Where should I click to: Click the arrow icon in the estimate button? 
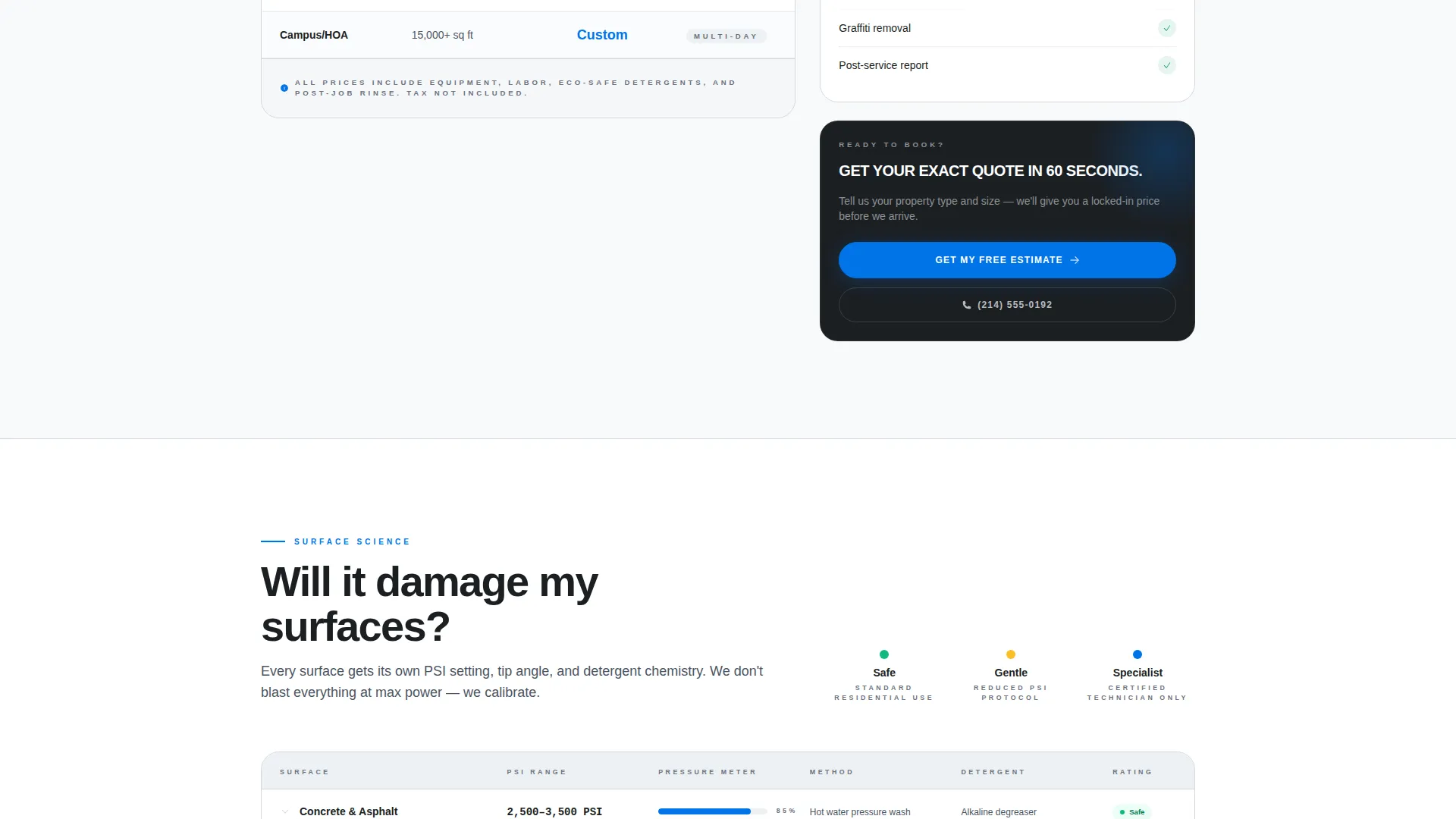[x=1075, y=260]
